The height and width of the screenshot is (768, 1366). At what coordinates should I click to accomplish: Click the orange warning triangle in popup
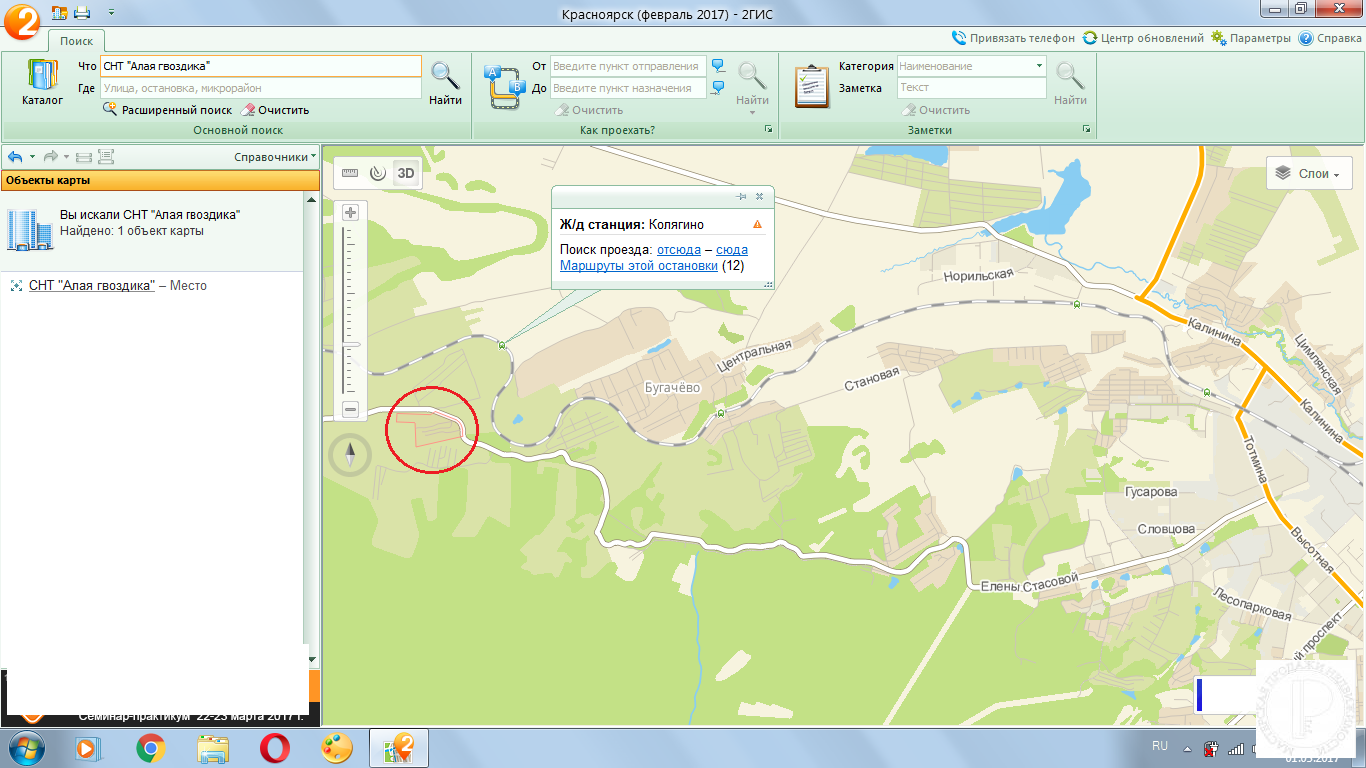coord(757,225)
